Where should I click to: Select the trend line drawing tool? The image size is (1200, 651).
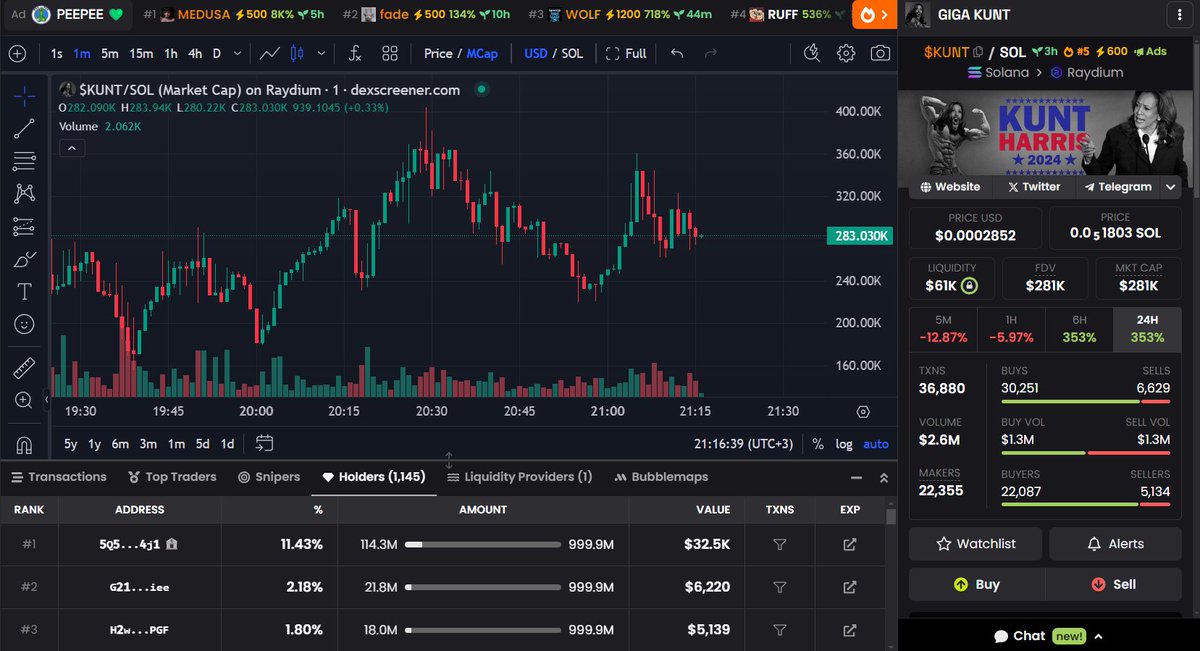click(x=25, y=128)
